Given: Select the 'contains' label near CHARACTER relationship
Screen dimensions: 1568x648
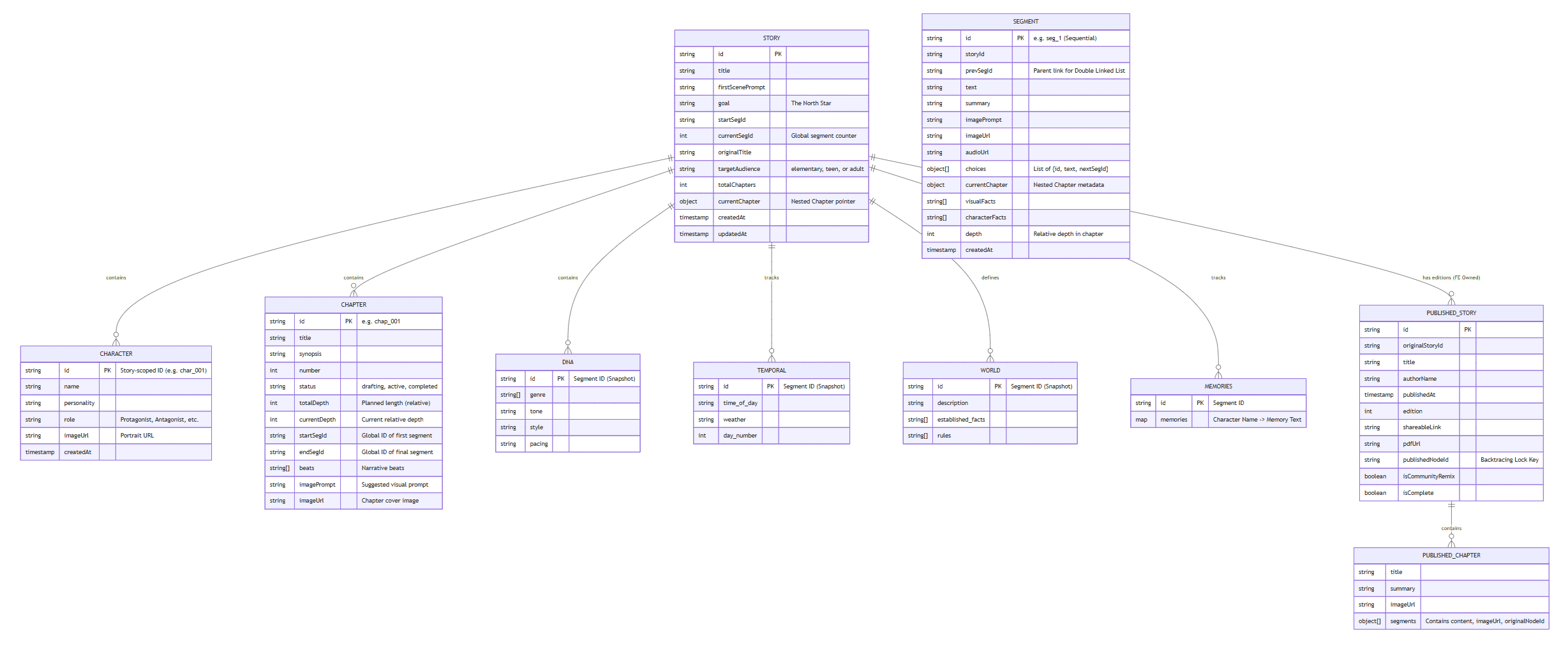Looking at the screenshot, I should [116, 277].
